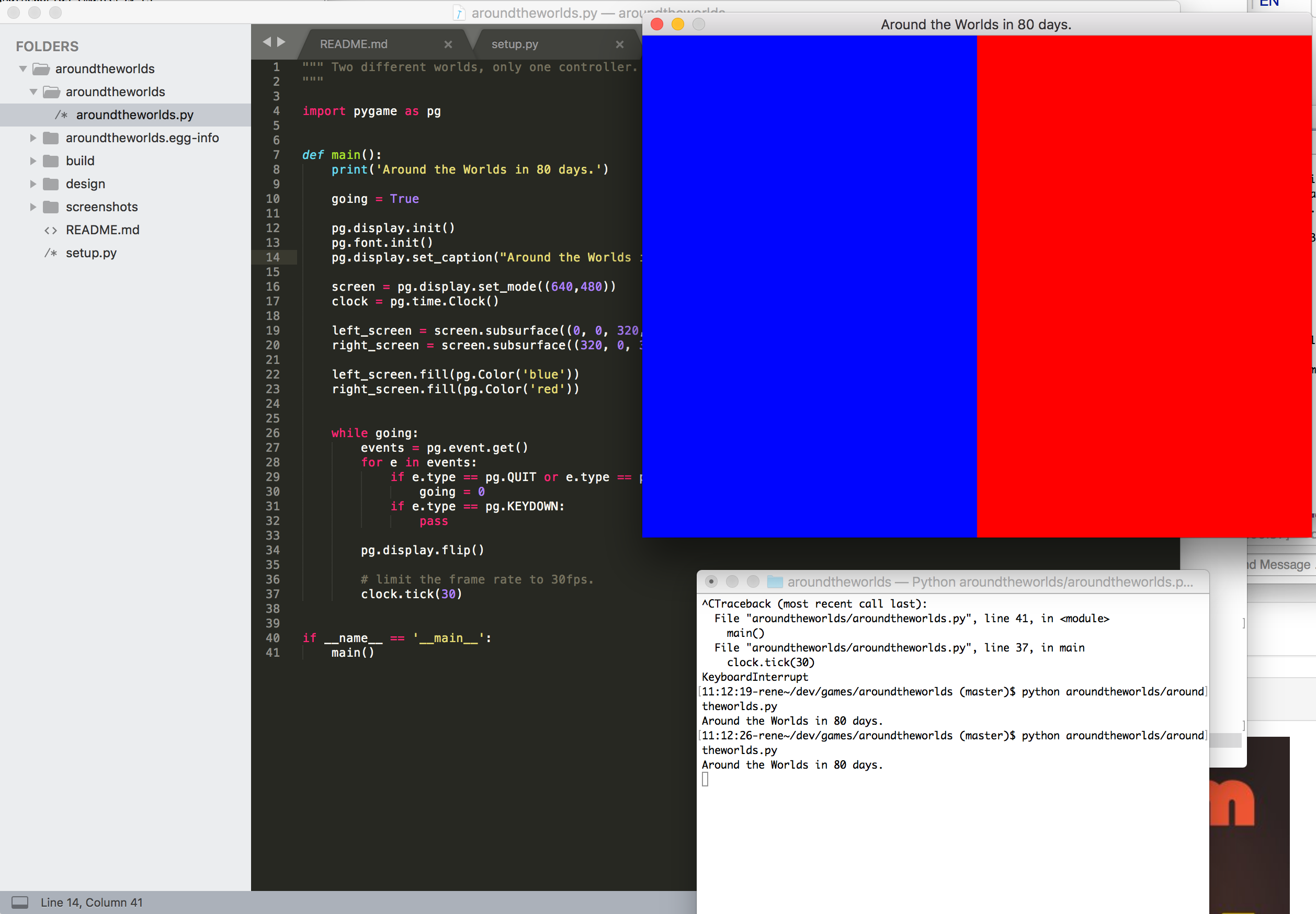Open aroundtheworlds.py in the sidebar
This screenshot has height=914, width=1316.
(x=134, y=115)
